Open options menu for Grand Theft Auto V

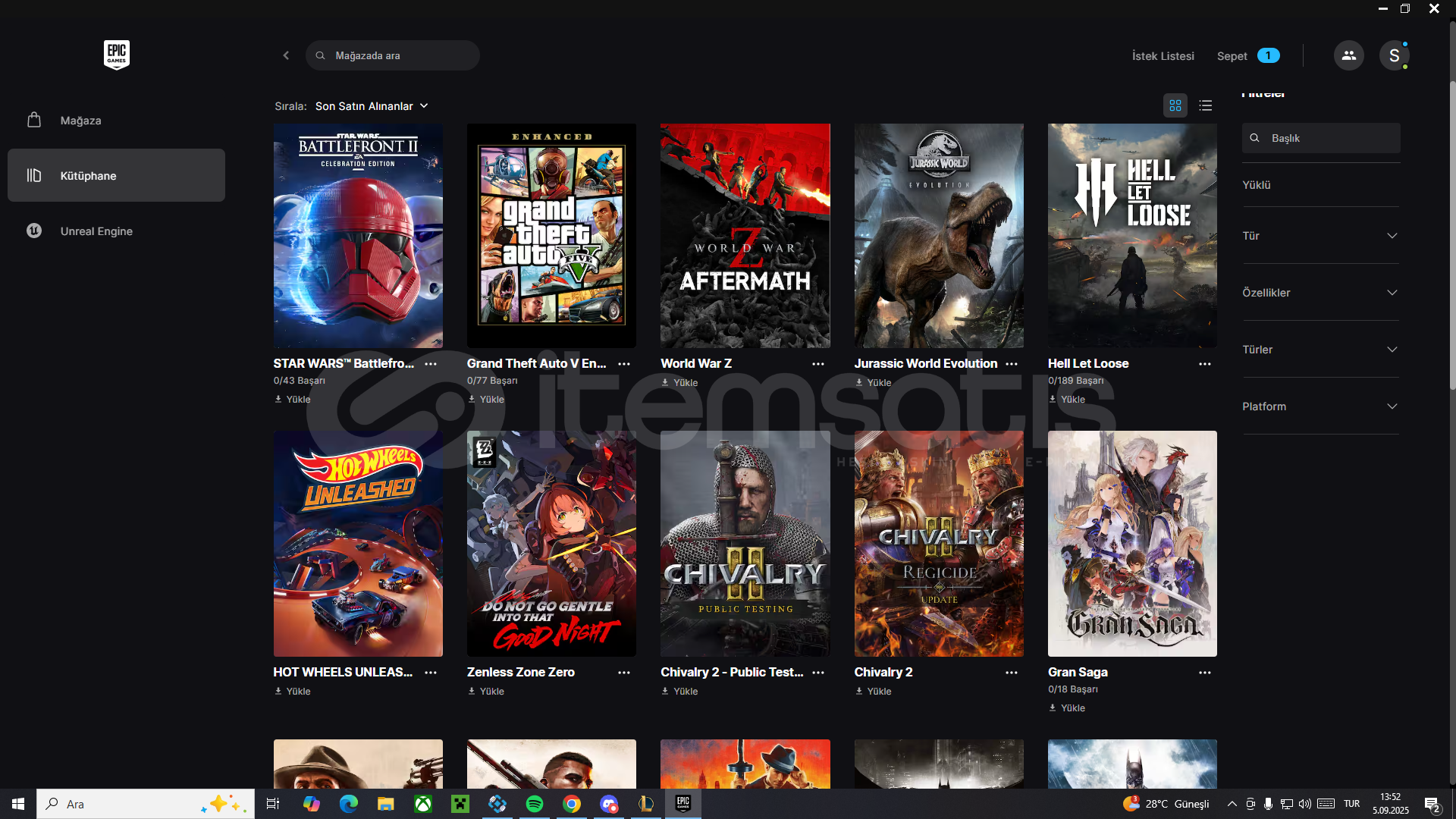coord(624,364)
